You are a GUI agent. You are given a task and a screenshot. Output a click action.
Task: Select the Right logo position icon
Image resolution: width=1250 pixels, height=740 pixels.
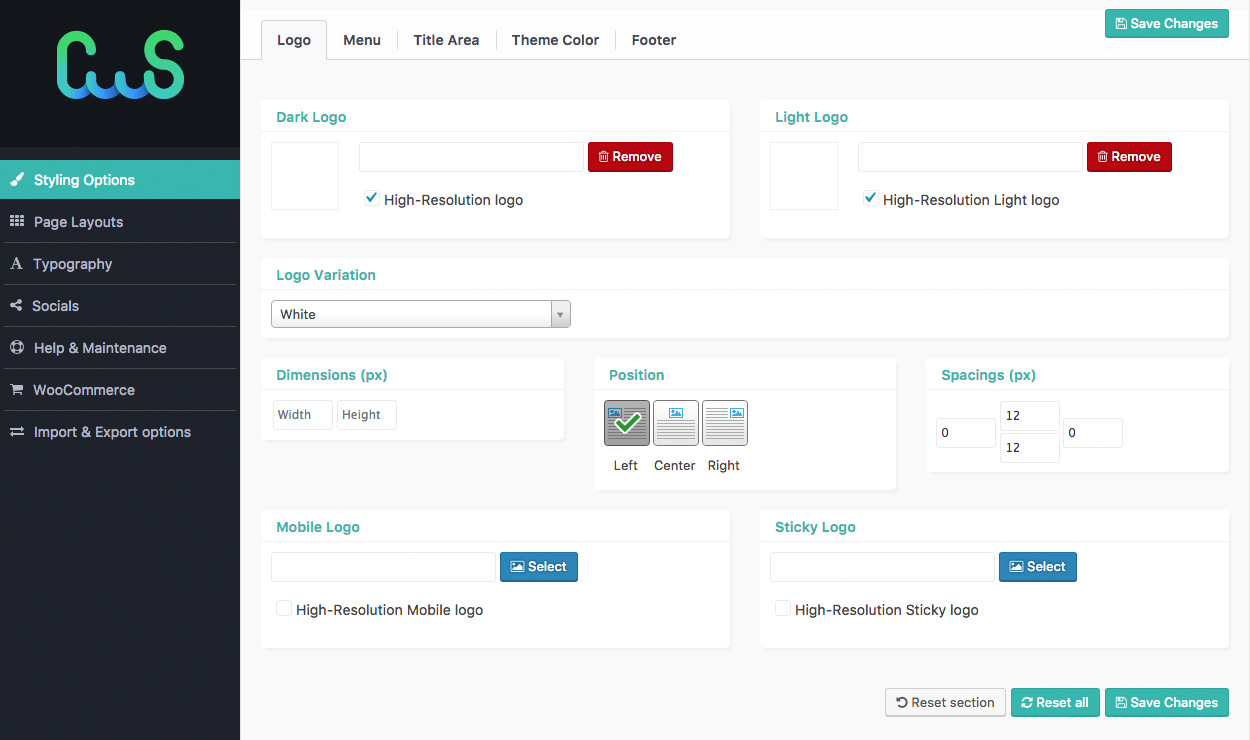point(725,423)
